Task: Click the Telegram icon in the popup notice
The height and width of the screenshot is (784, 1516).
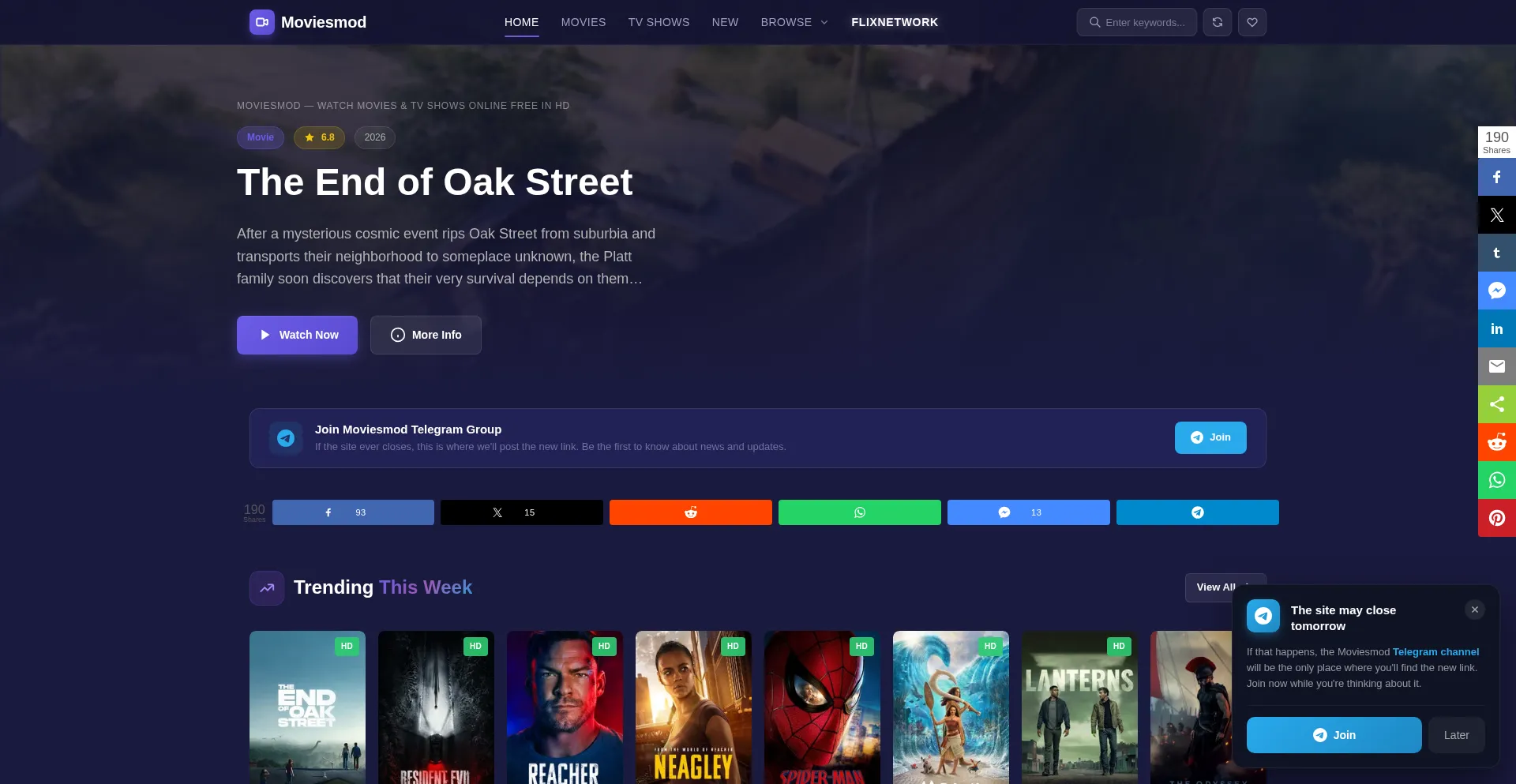Action: pyautogui.click(x=1263, y=616)
